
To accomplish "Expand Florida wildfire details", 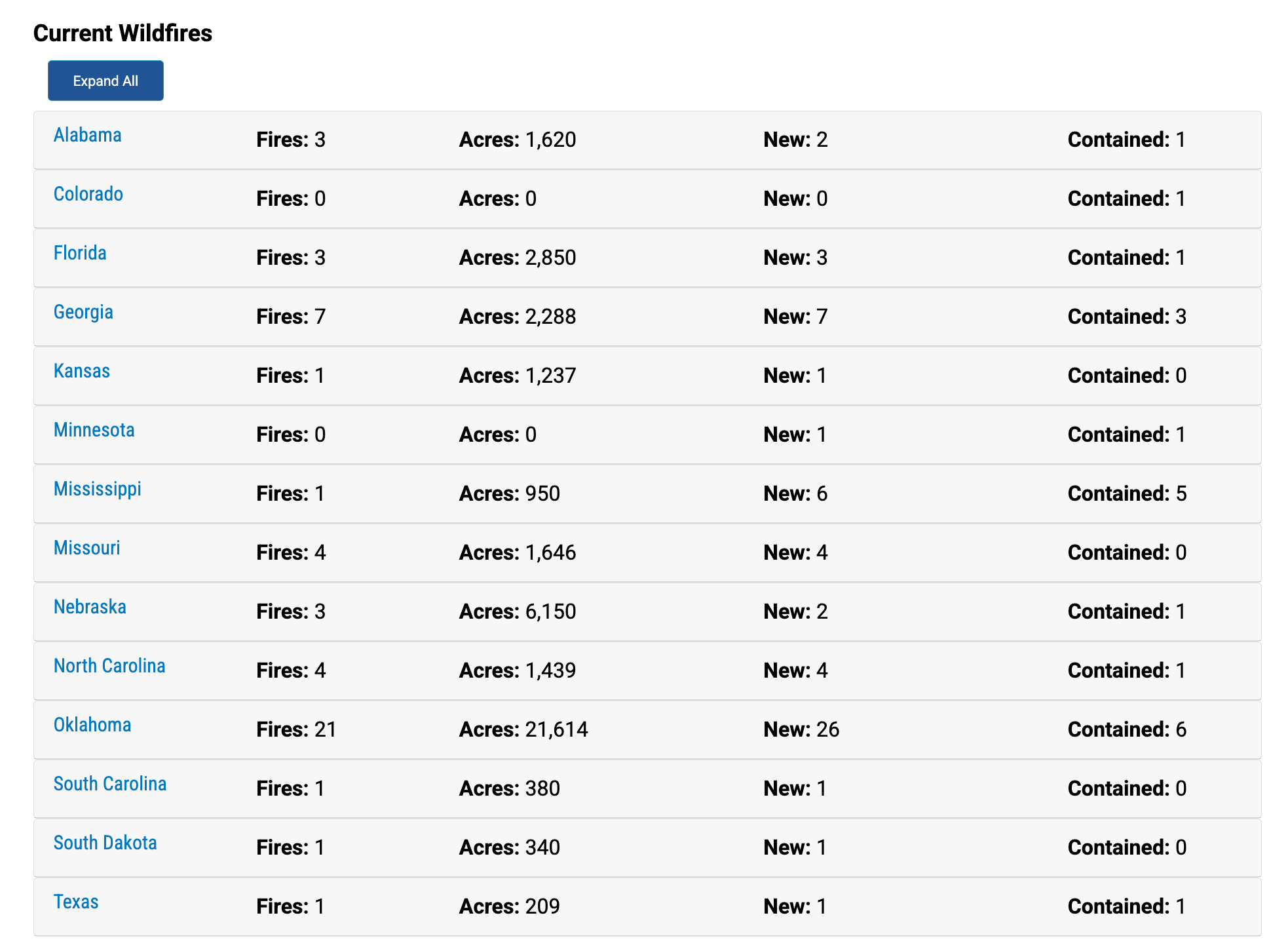I will [x=80, y=253].
